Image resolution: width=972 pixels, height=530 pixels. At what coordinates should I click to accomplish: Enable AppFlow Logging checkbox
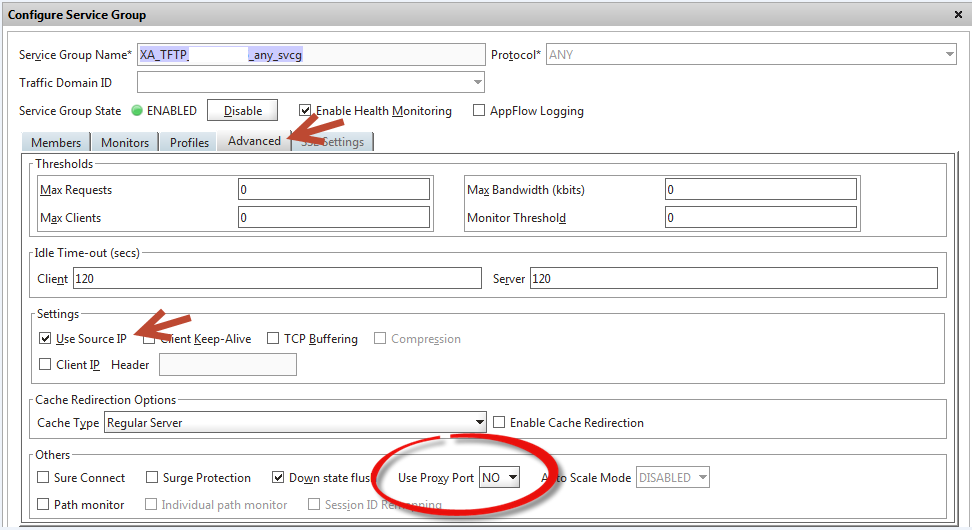pos(479,111)
